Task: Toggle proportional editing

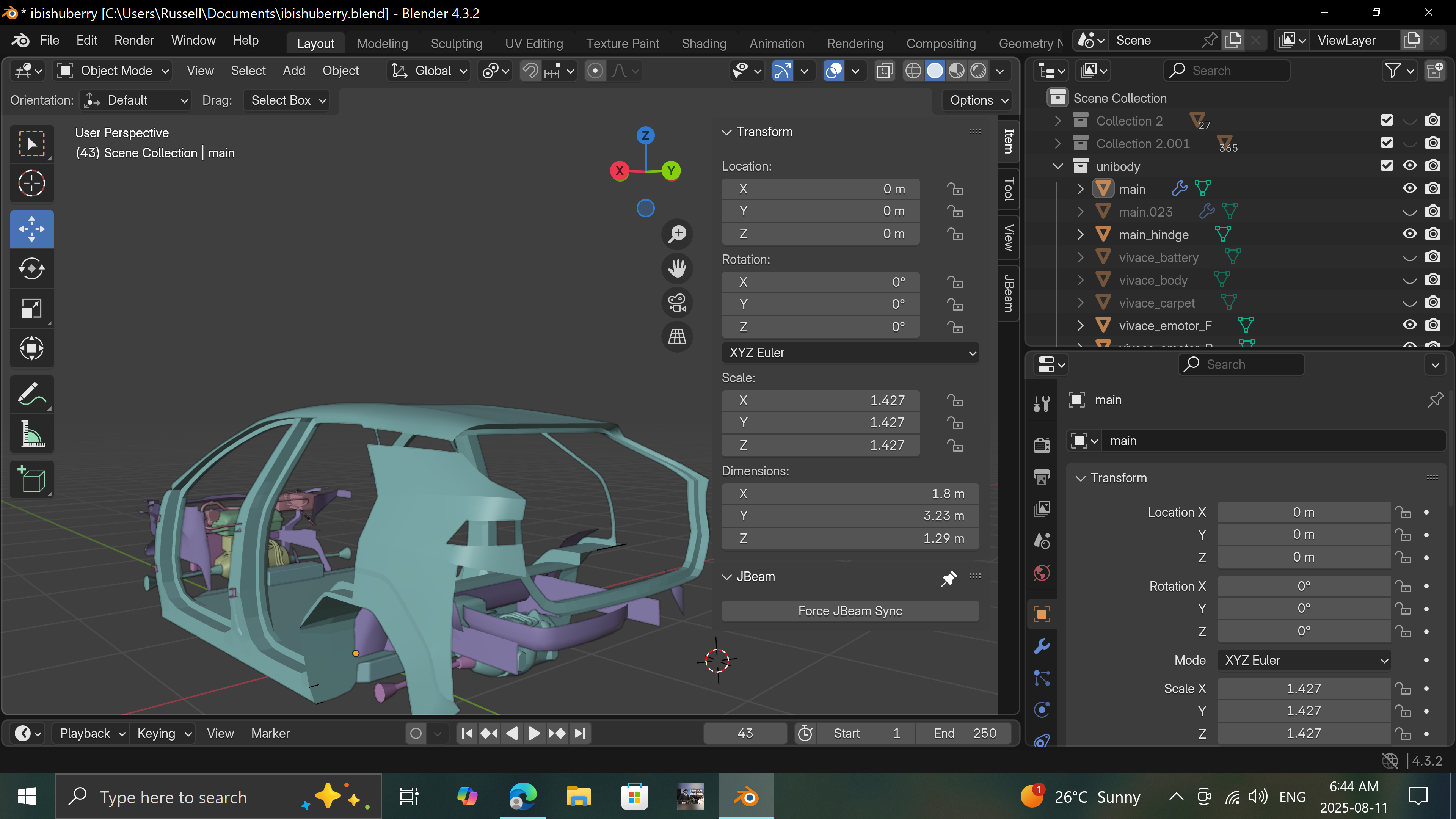Action: pyautogui.click(x=595, y=71)
